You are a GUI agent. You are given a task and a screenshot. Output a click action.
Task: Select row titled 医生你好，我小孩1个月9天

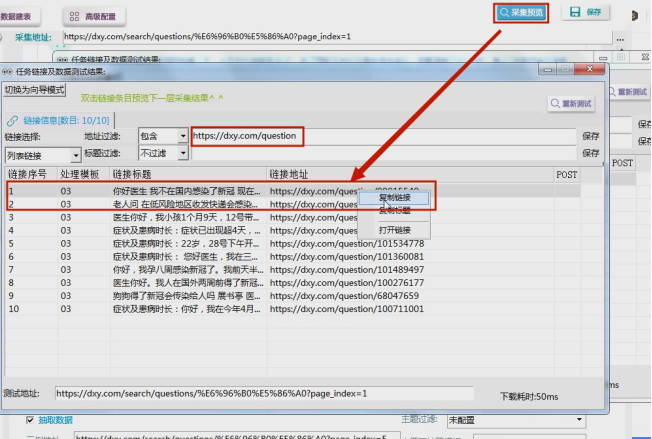pos(293,217)
